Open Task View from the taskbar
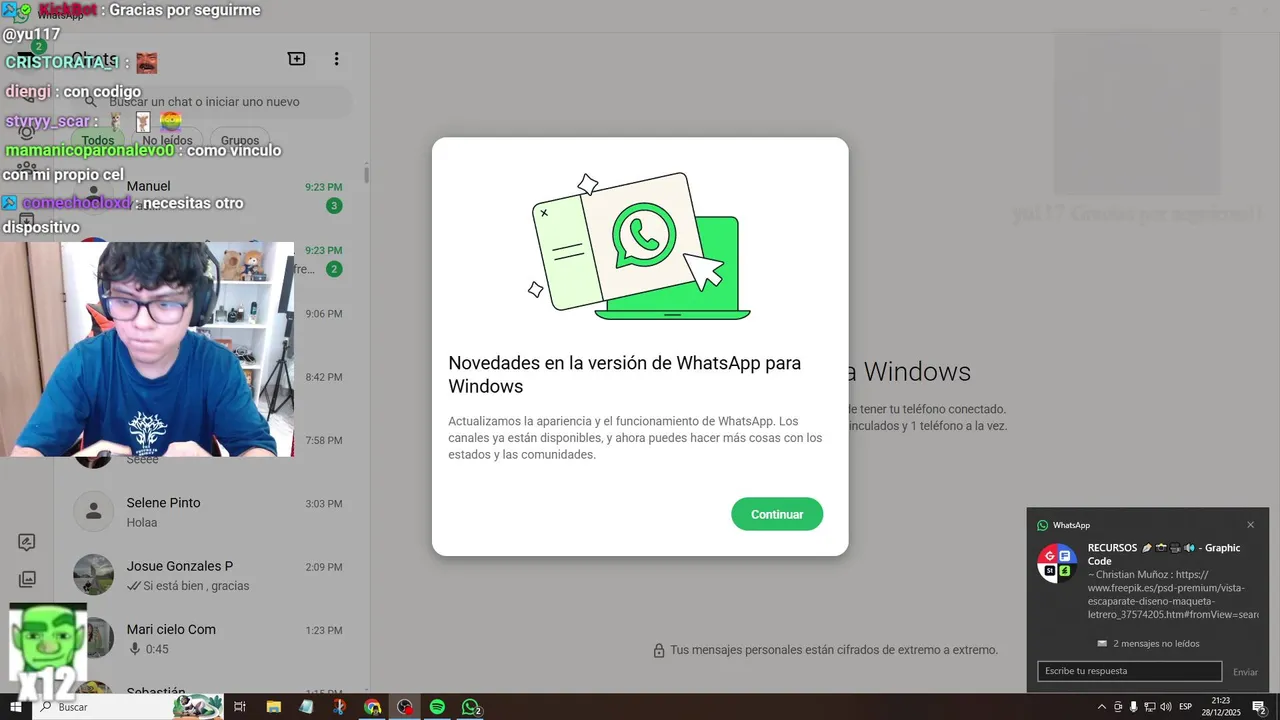1280x720 pixels. click(x=240, y=707)
